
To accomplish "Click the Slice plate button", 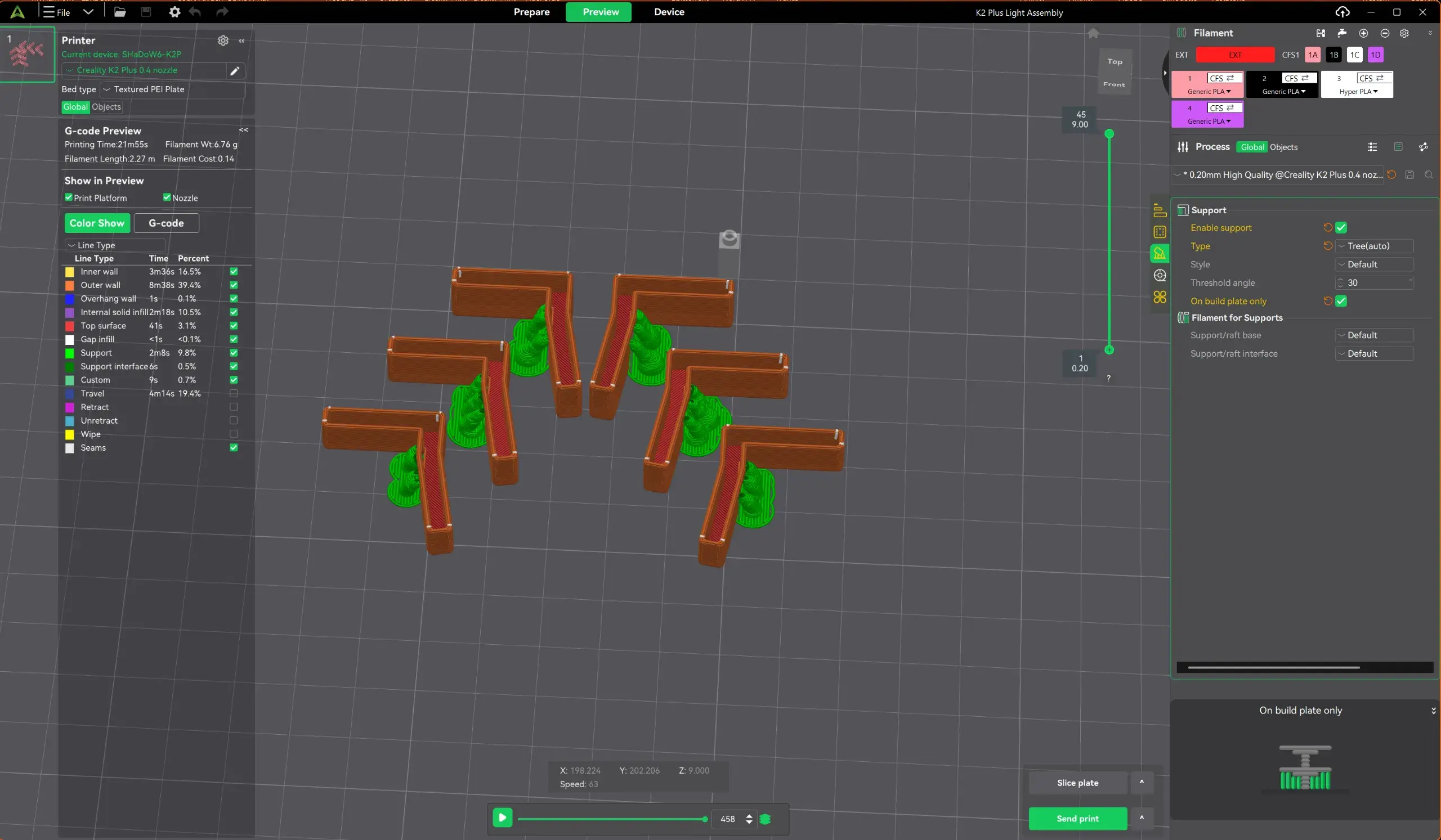I will [x=1077, y=783].
